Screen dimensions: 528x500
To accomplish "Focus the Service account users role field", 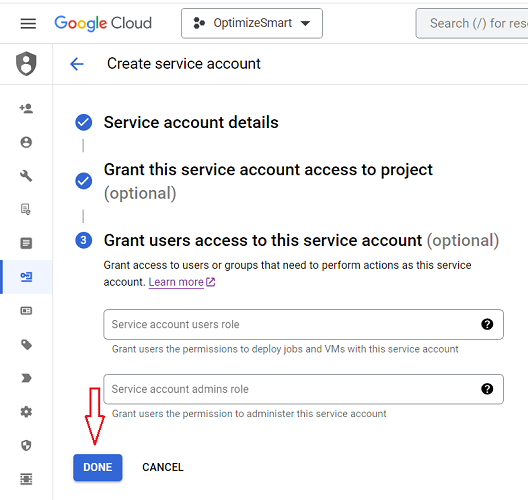I will click(x=303, y=324).
